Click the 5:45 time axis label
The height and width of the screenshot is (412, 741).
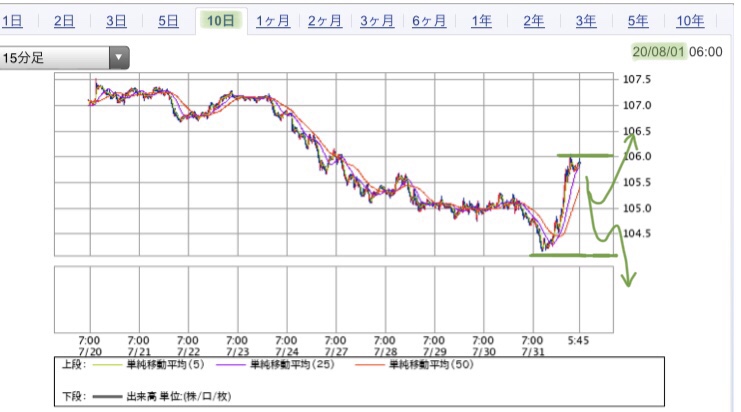click(x=578, y=340)
